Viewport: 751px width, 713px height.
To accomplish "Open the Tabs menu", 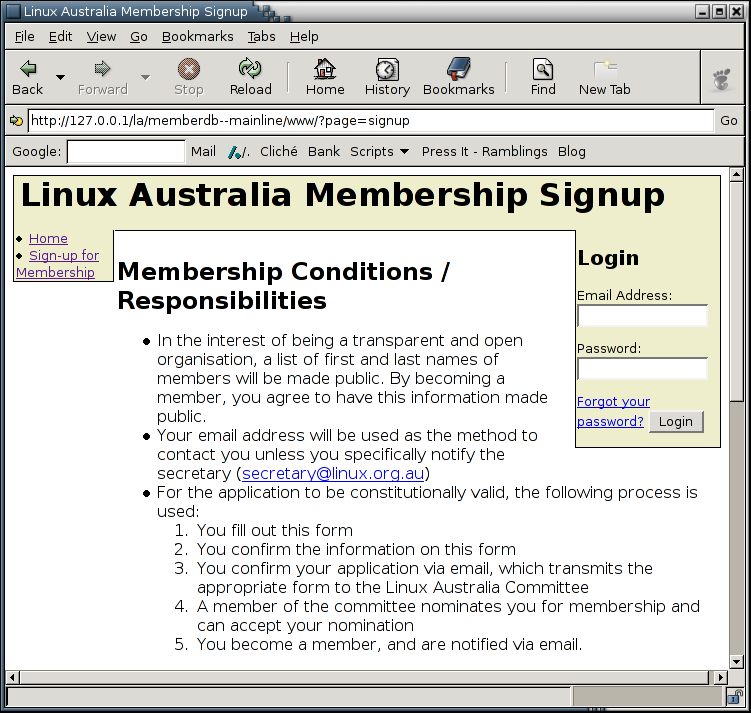I will pos(262,36).
